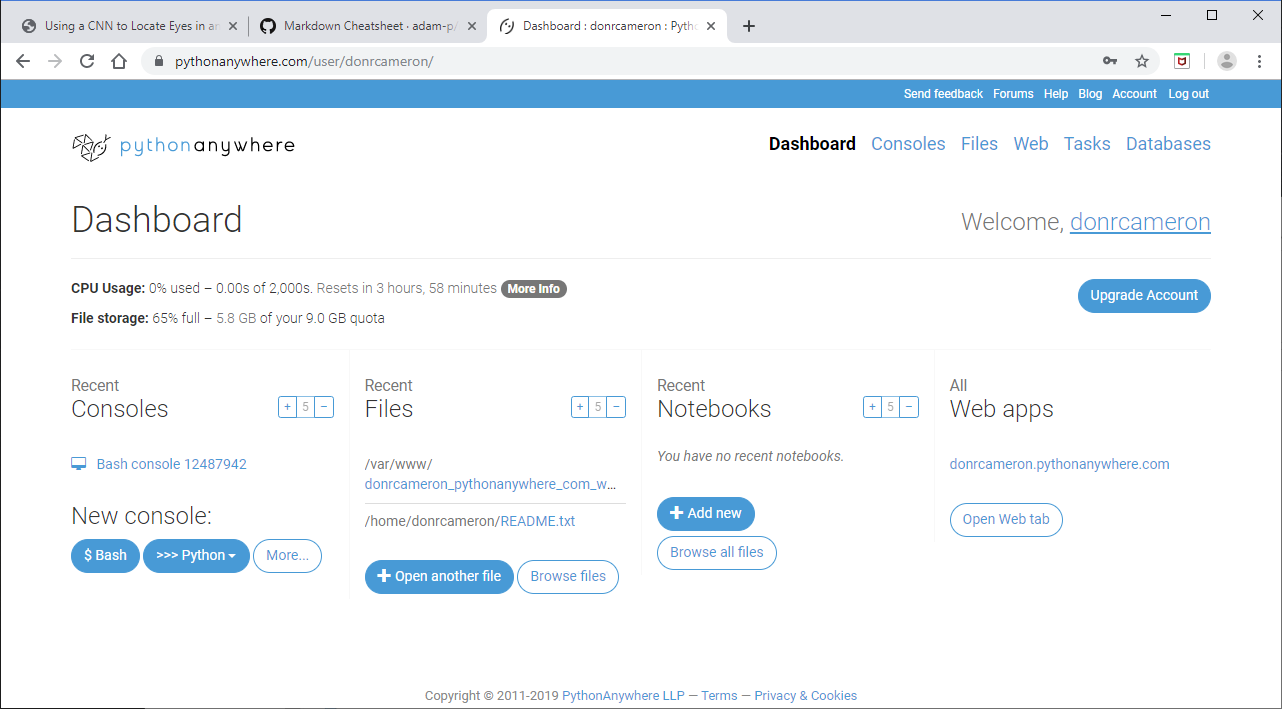Open the Consoles nav item
Image resolution: width=1282 pixels, height=709 pixels.
click(908, 144)
